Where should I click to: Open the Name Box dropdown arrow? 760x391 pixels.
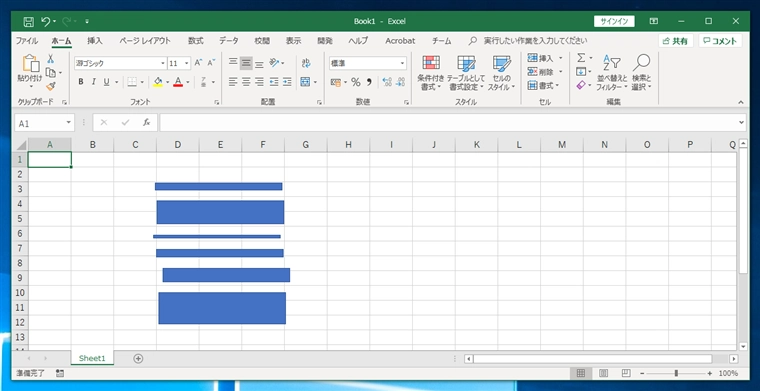(x=69, y=123)
